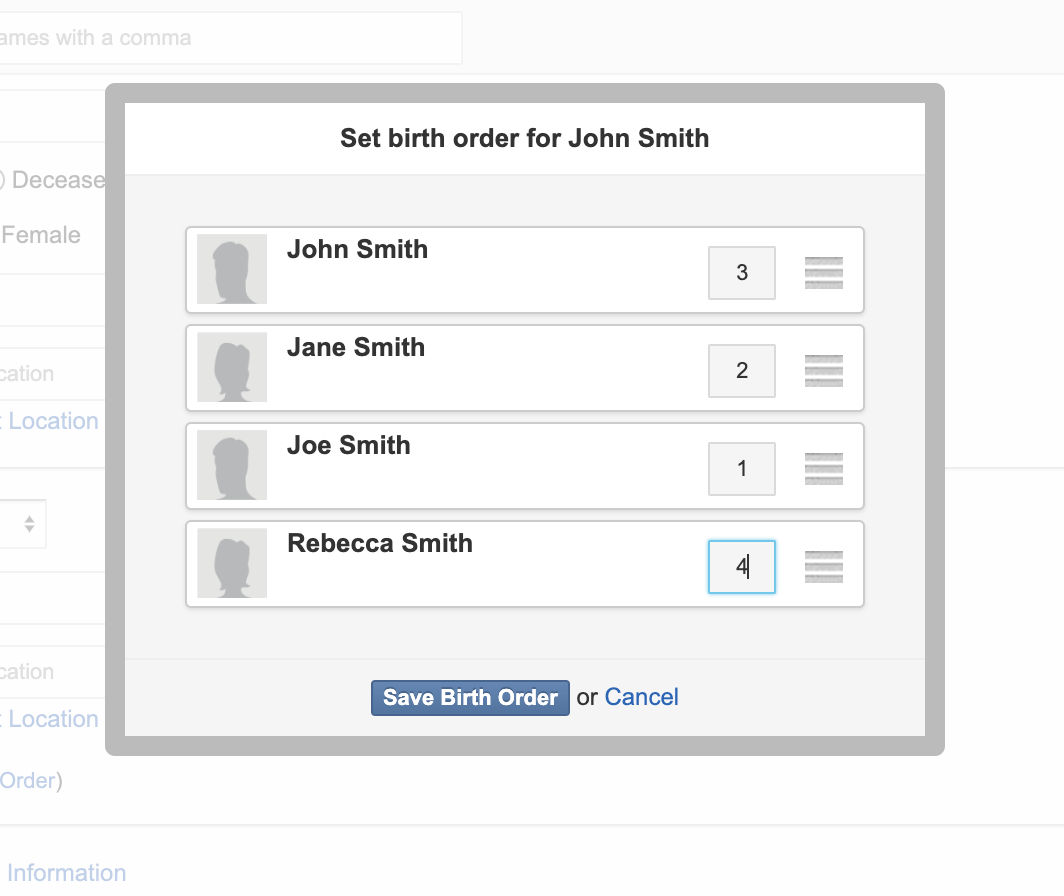The height and width of the screenshot is (896, 1064).
Task: Focus Jane Smith's birth order field
Action: (x=742, y=371)
